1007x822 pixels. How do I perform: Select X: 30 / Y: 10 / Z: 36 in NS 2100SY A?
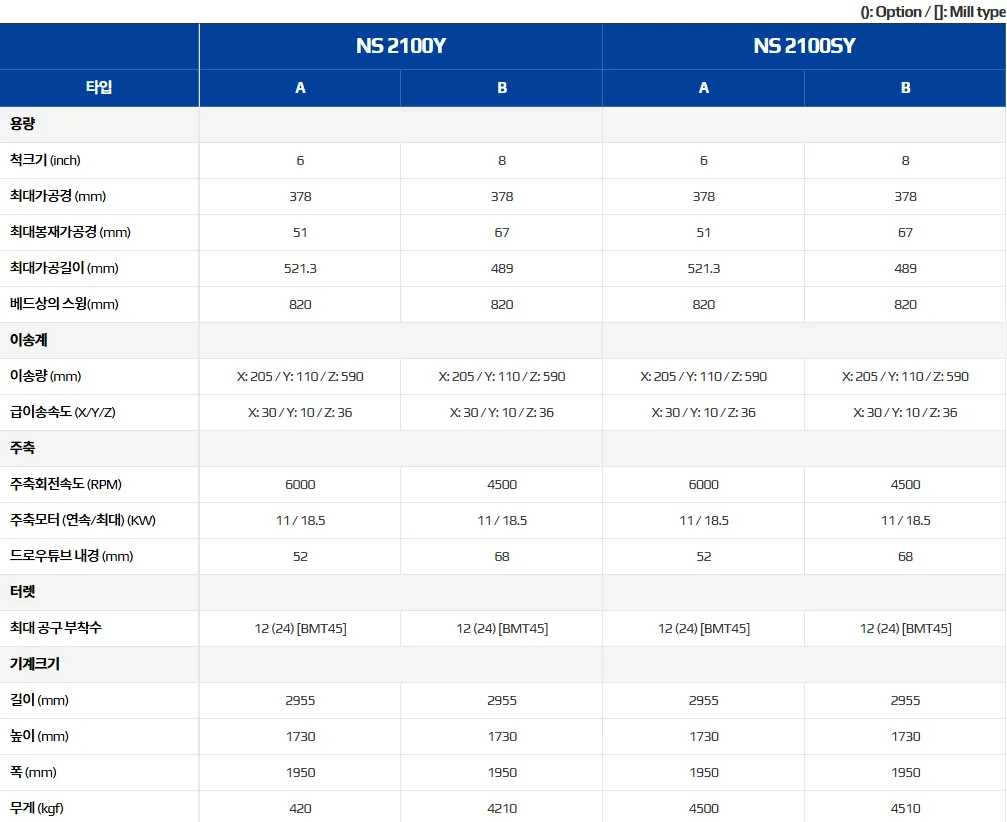704,413
